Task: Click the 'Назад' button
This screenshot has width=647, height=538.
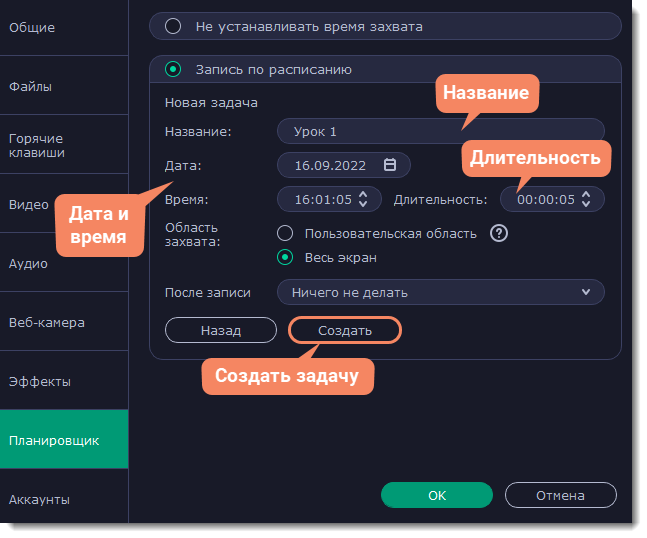Action: click(220, 330)
